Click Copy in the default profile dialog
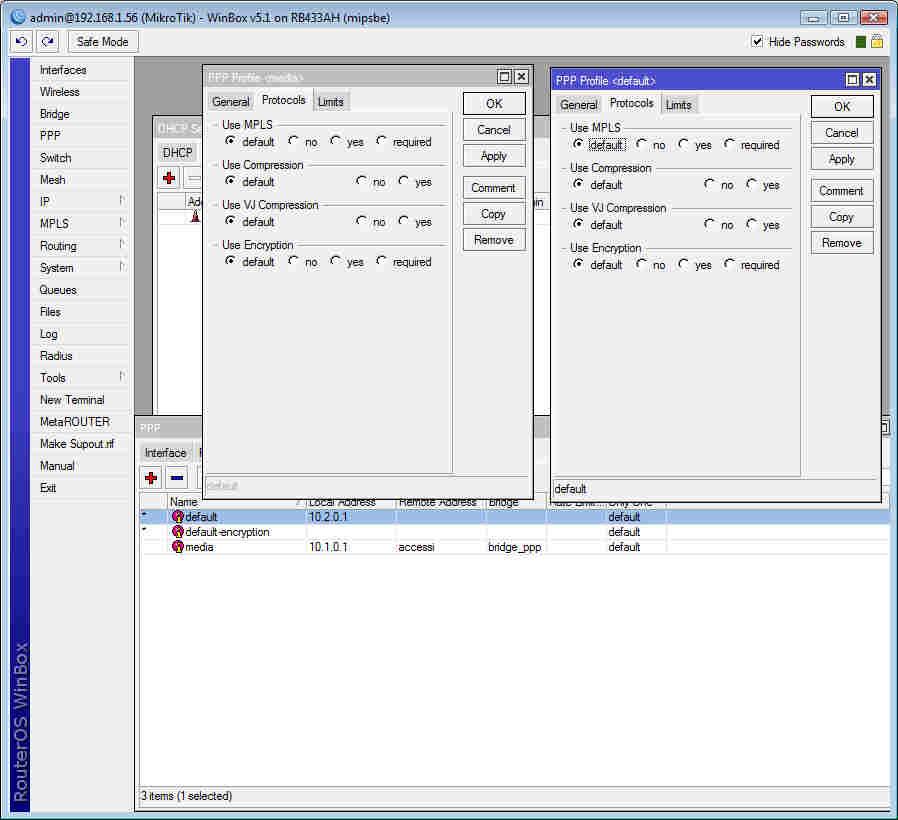This screenshot has height=820, width=898. point(842,216)
